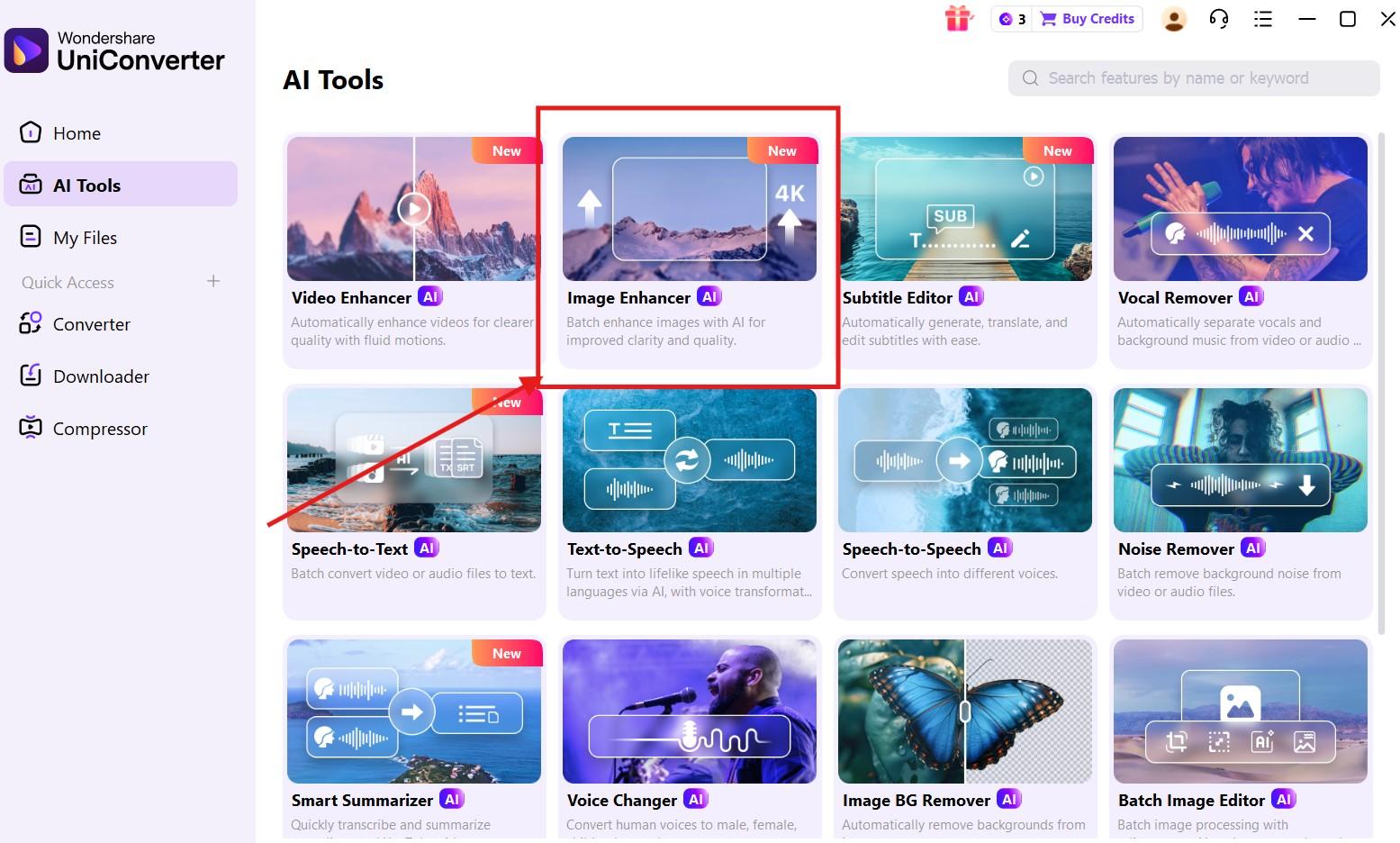The height and width of the screenshot is (843, 1400).
Task: Click the AI badge beside Vocal Remover
Action: click(1251, 296)
